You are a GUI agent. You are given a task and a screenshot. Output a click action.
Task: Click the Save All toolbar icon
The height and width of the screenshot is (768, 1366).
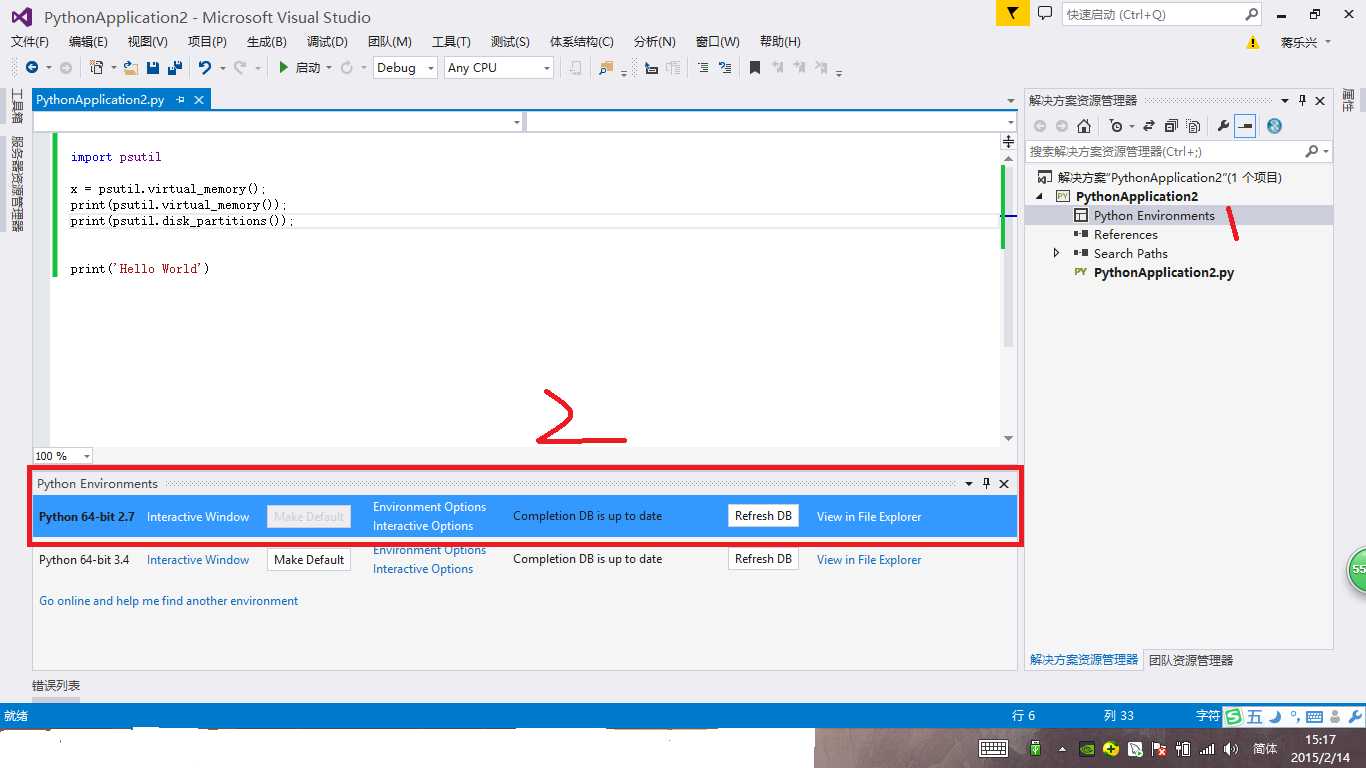point(174,68)
